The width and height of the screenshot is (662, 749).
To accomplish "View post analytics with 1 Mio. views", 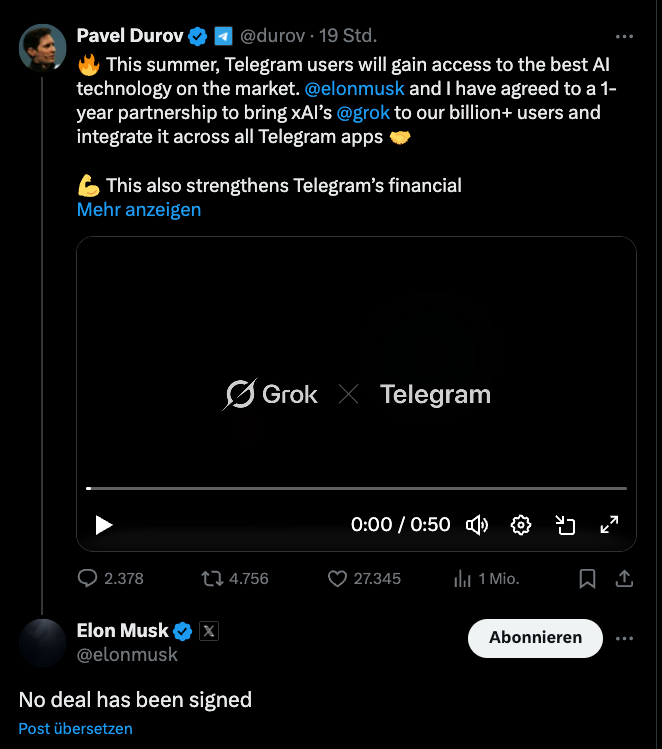I will 463,578.
